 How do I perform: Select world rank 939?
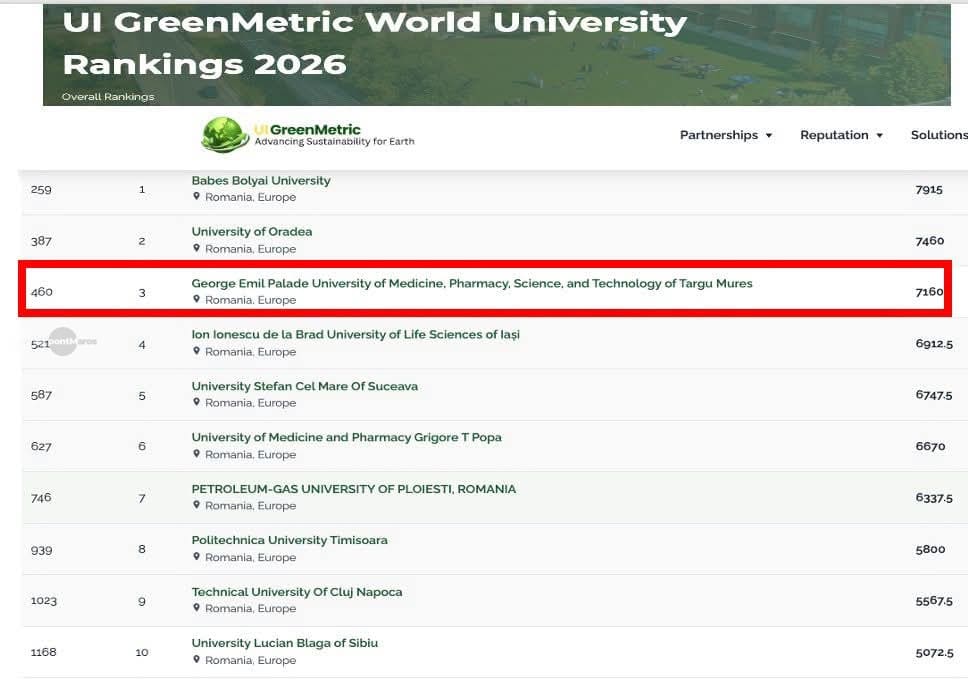tap(41, 550)
